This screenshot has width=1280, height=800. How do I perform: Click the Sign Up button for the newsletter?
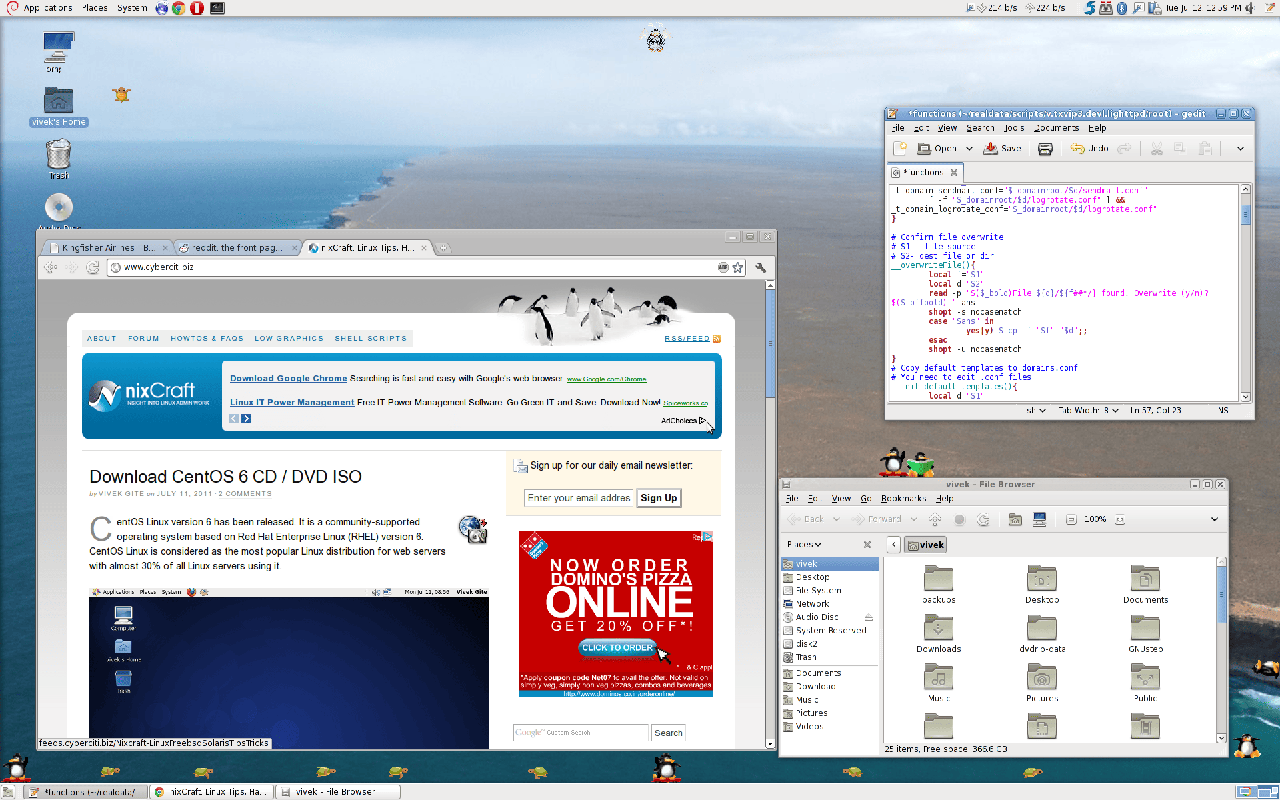coord(658,497)
